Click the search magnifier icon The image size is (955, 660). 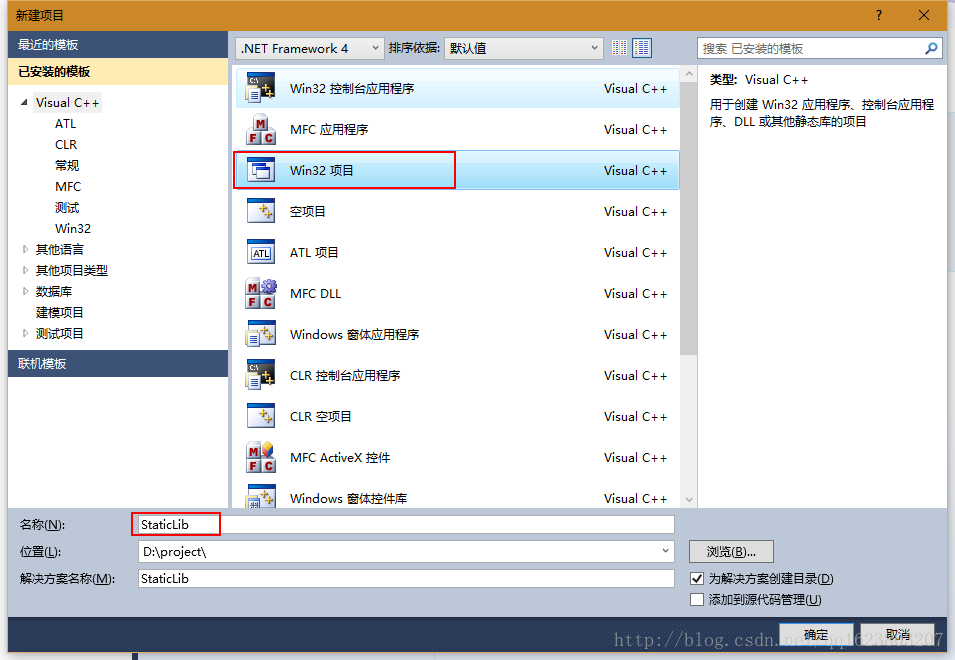931,48
